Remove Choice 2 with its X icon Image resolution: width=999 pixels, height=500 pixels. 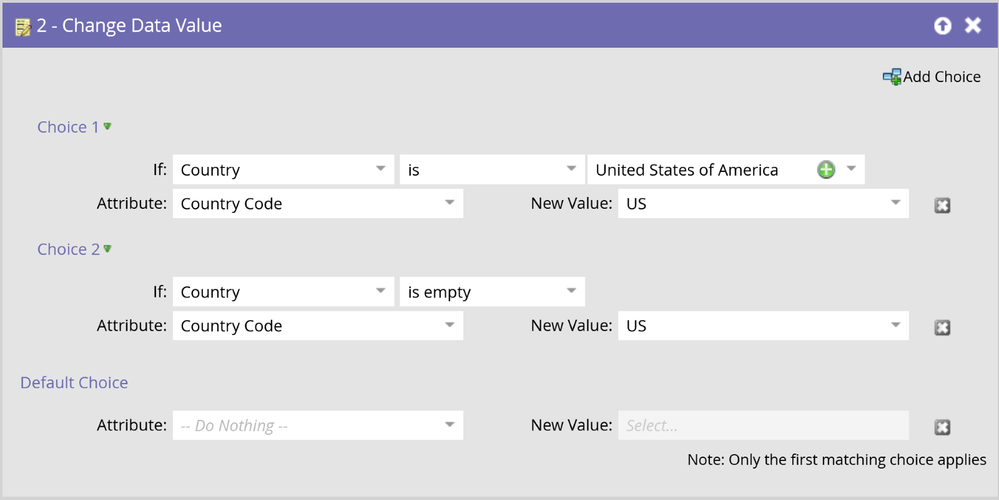tap(942, 327)
